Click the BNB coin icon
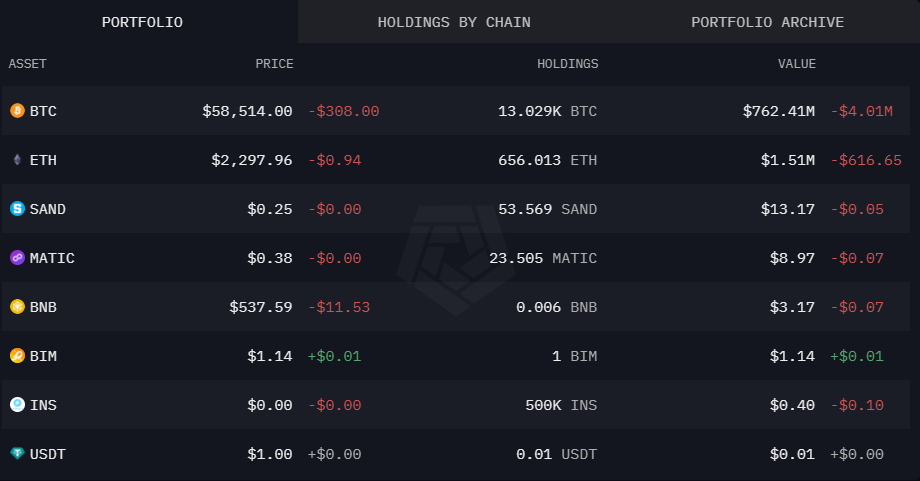The height and width of the screenshot is (481, 920). [x=17, y=307]
